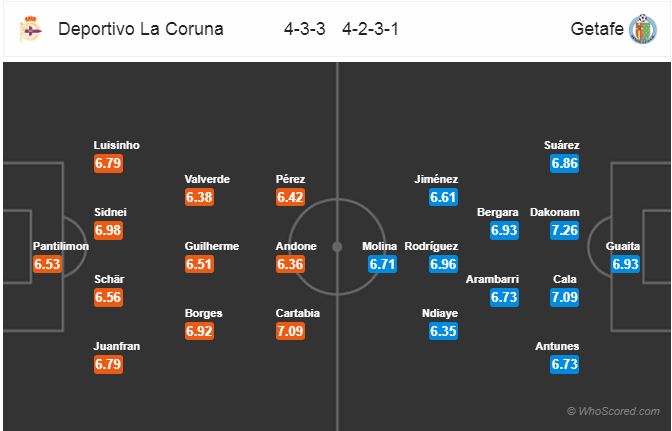
Task: Select Guilherme's player name
Action: [x=212, y=246]
